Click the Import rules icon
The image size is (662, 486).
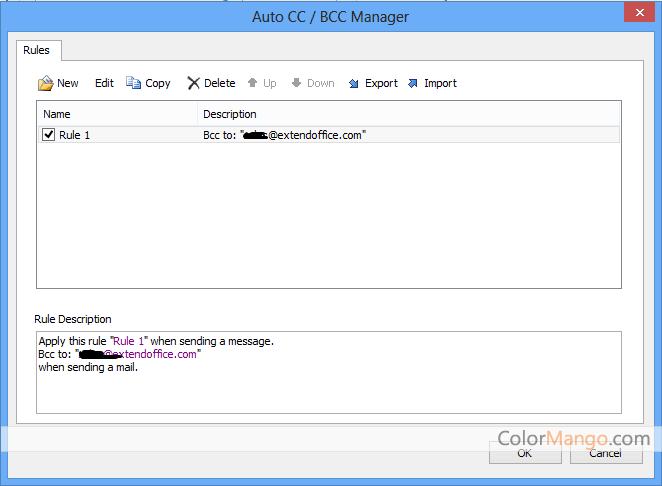click(413, 84)
